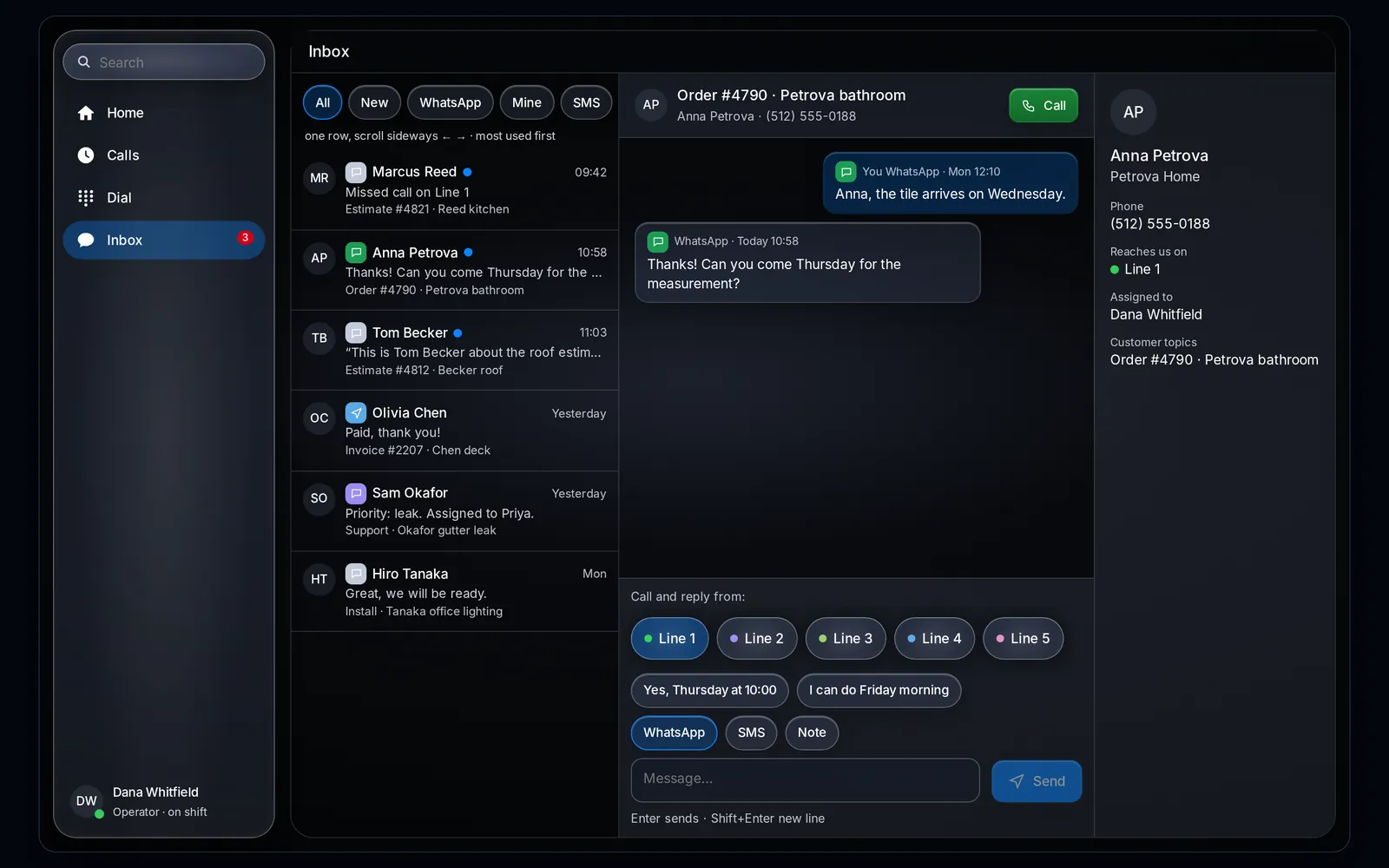Screen dimensions: 1389x868
Task: Click Sam Okafor's purple chat icon
Action: click(x=356, y=493)
